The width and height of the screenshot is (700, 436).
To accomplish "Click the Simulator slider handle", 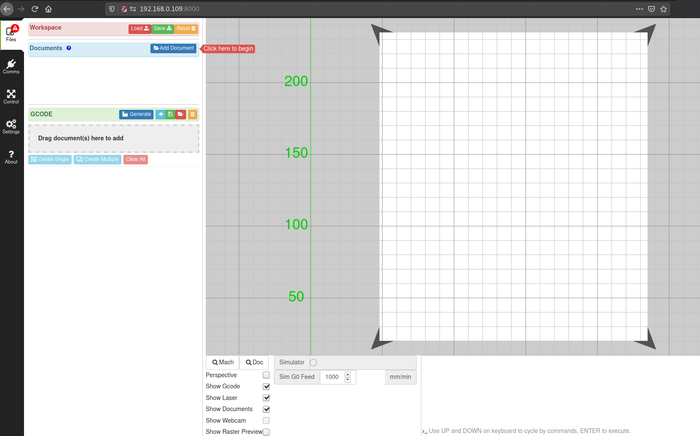I will [313, 362].
